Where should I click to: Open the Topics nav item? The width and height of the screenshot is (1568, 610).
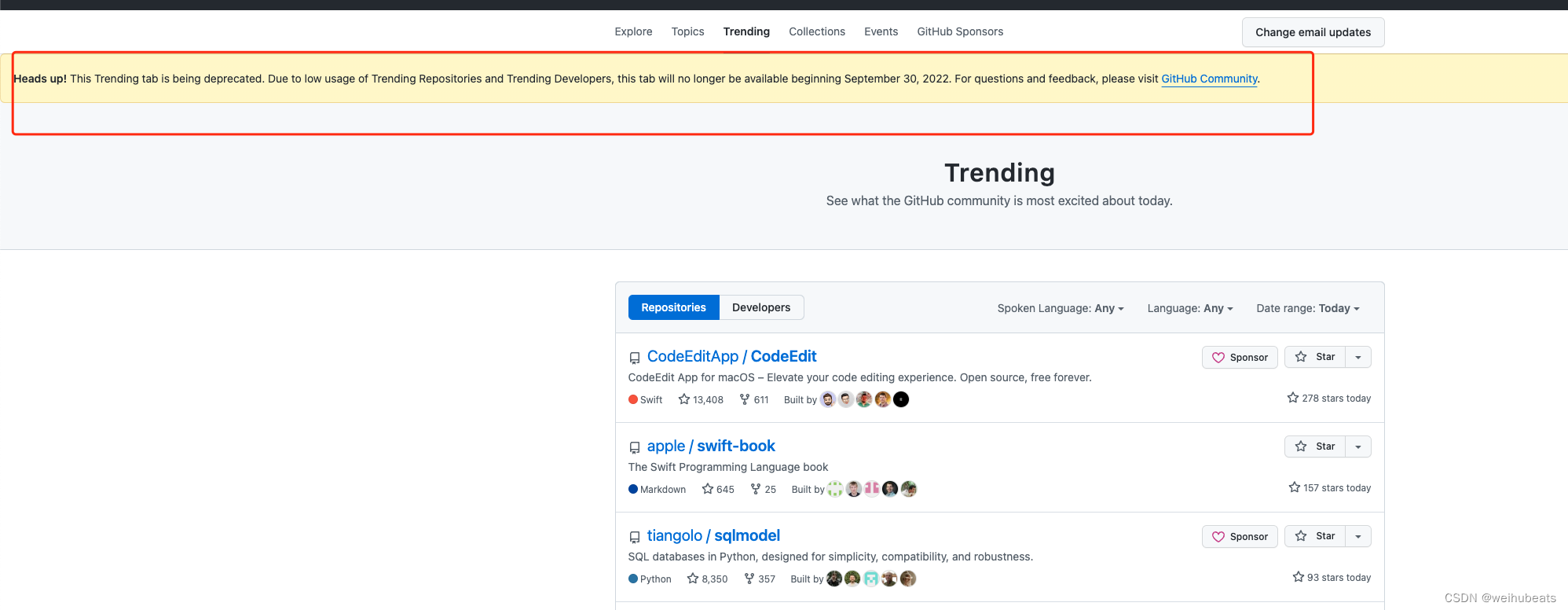tap(687, 31)
